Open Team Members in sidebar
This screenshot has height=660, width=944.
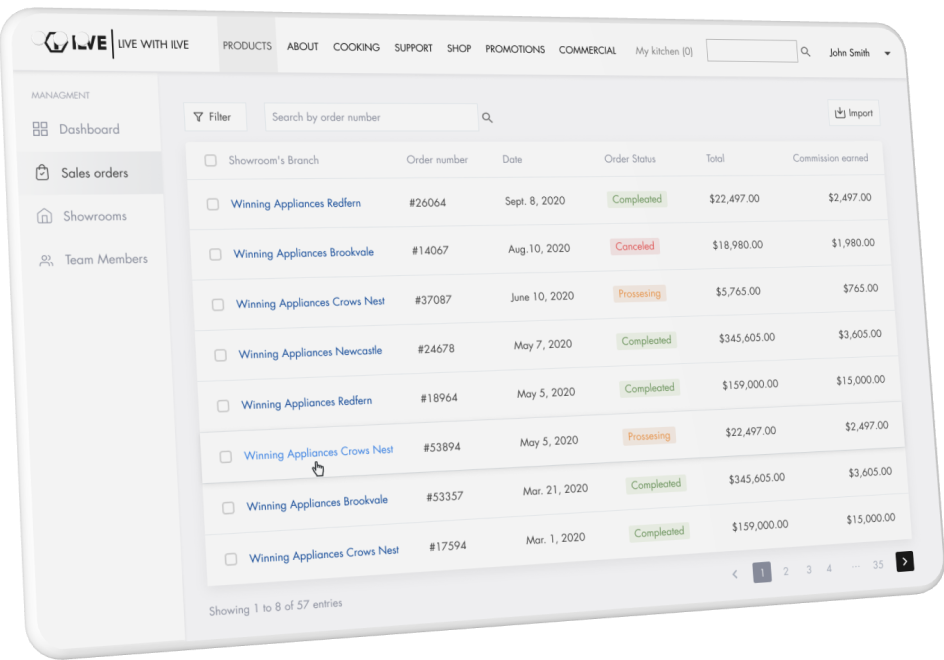point(107,260)
